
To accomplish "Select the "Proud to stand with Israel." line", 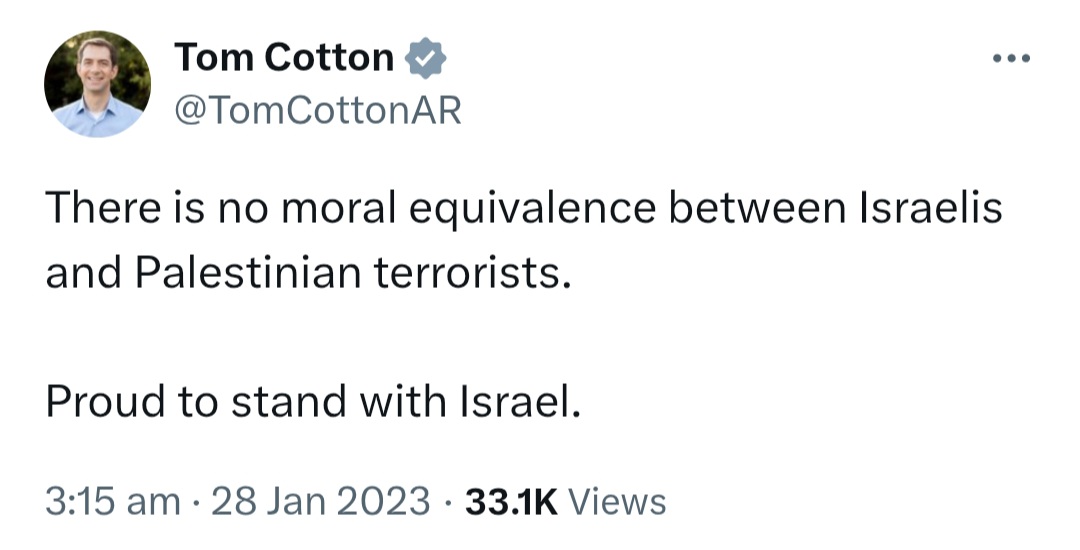I will [x=313, y=401].
